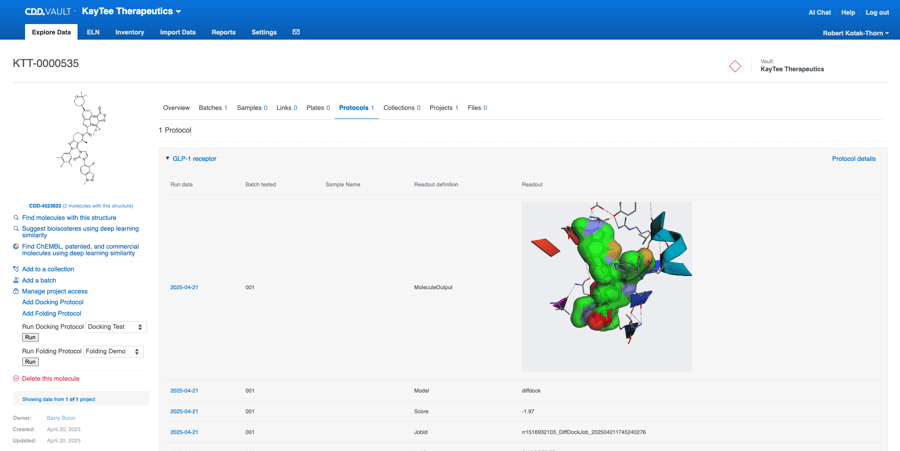Image resolution: width=900 pixels, height=451 pixels.
Task: Click the red diamond vault icon
Action: tap(735, 66)
